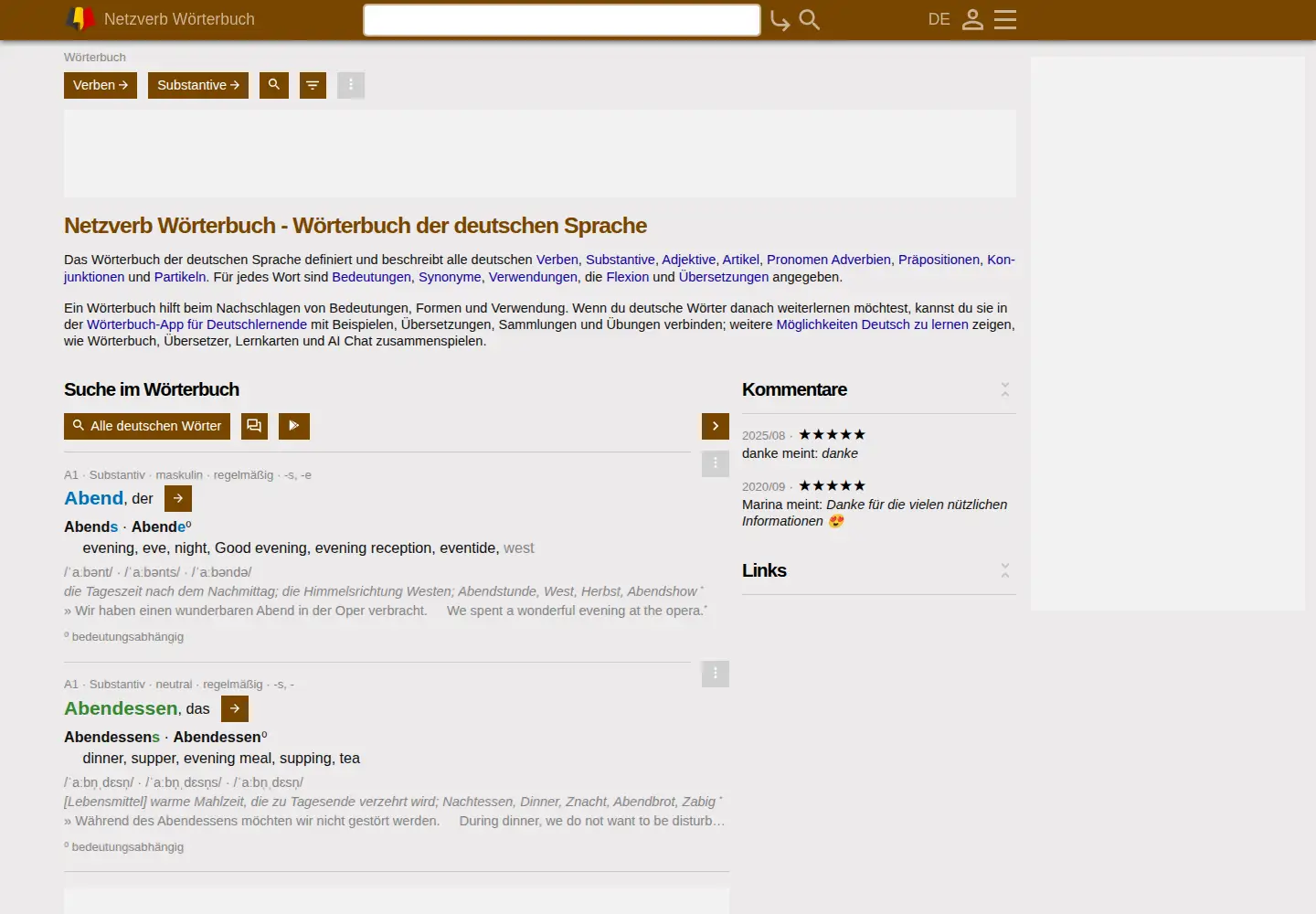Click the toolbar search icon button
Viewport: 1316px width, 914px height.
coord(274,85)
